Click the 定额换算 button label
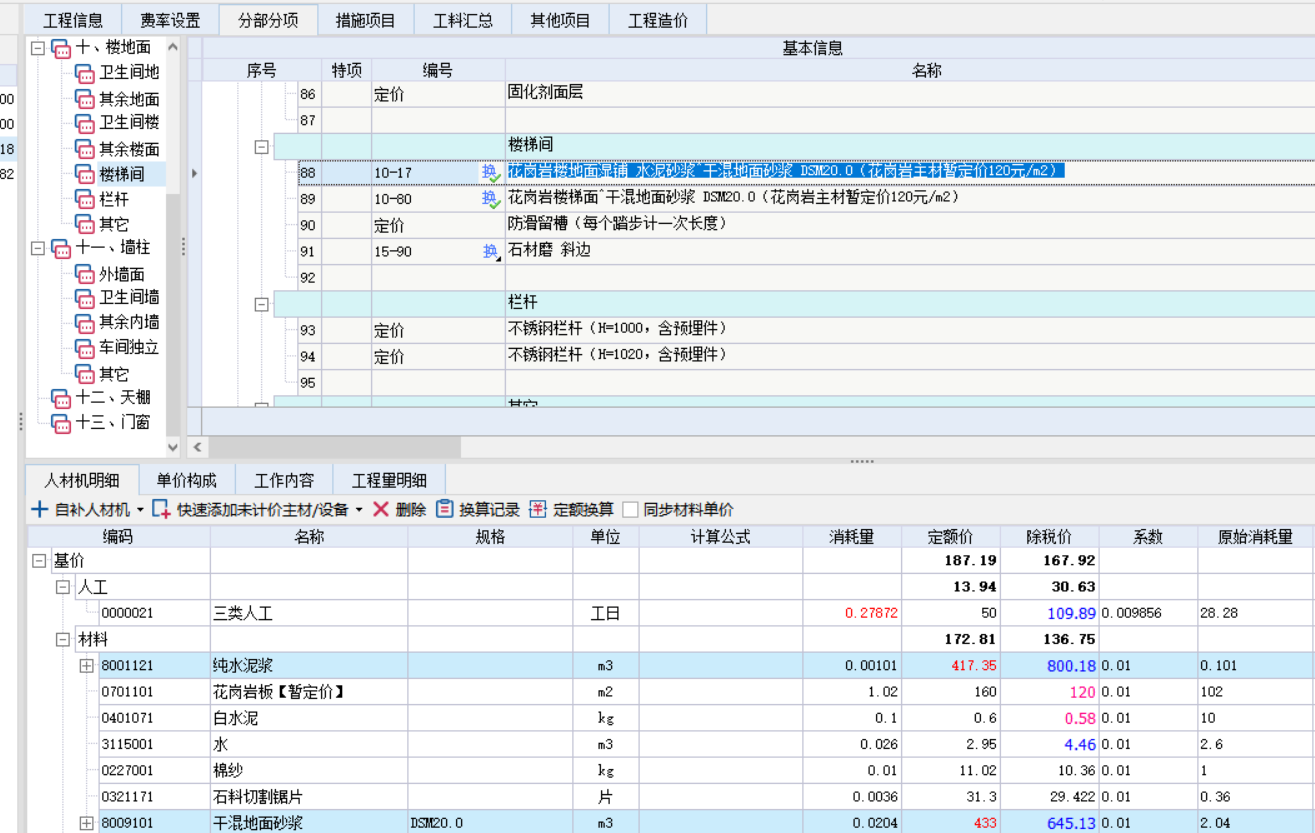The image size is (1315, 833). (583, 510)
